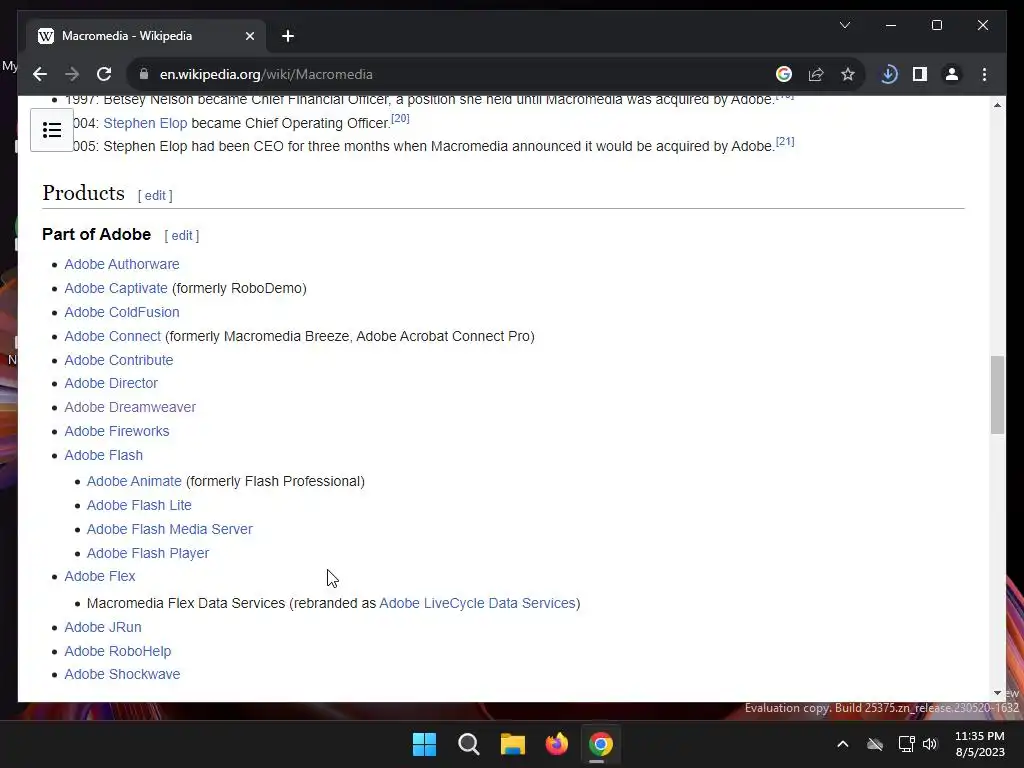
Task: Open the Adobe Director article
Action: tap(111, 383)
